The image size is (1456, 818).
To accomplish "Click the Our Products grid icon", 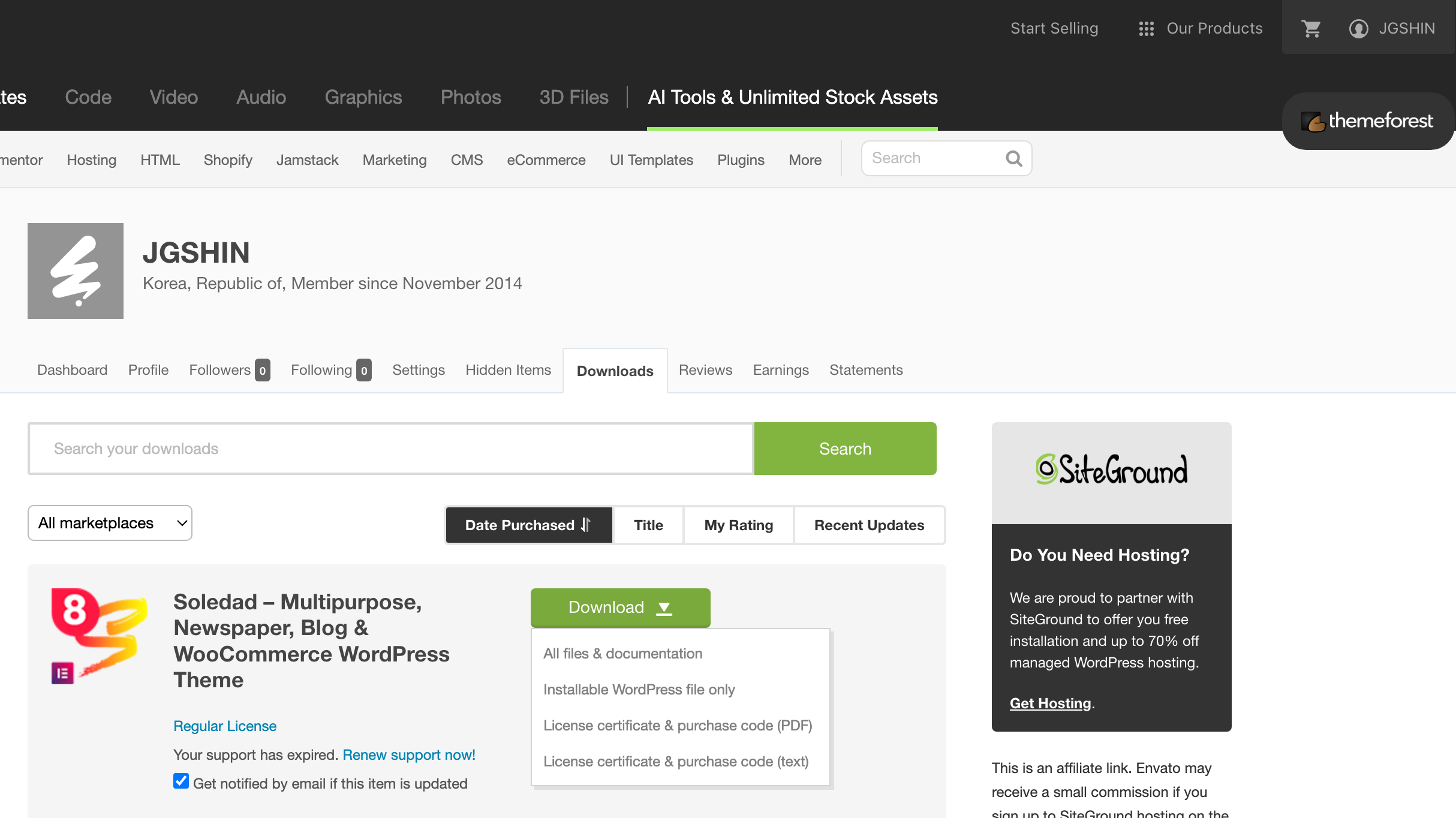I will pyautogui.click(x=1146, y=28).
